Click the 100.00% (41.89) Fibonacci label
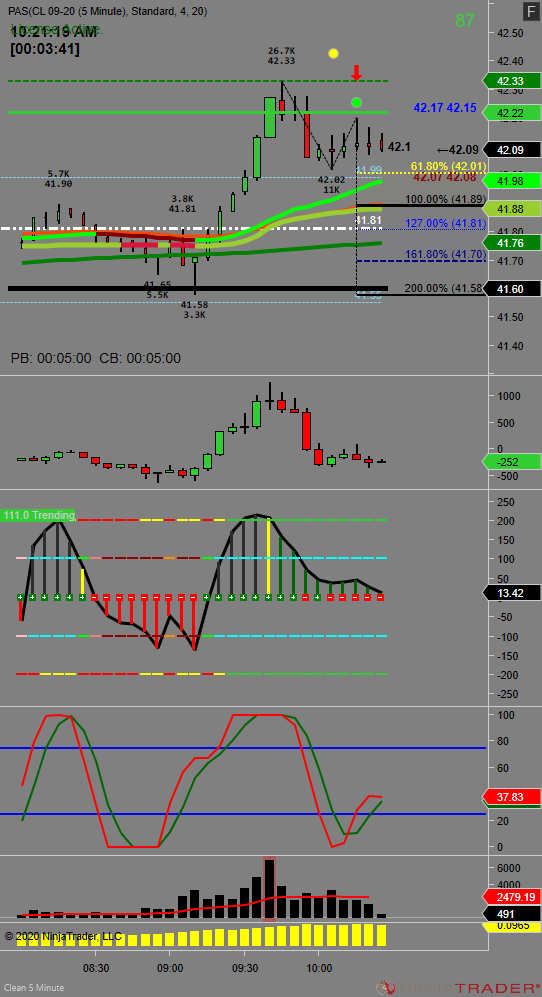542x997 pixels. (445, 199)
